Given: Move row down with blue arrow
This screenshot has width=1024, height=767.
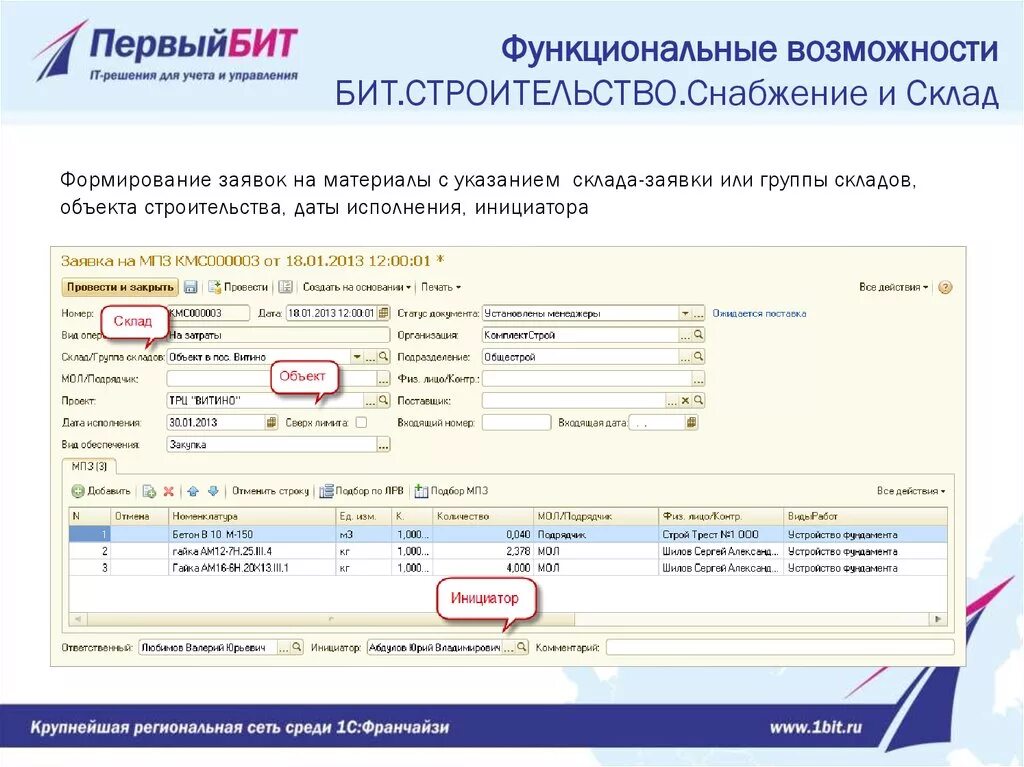Looking at the screenshot, I should pos(213,491).
